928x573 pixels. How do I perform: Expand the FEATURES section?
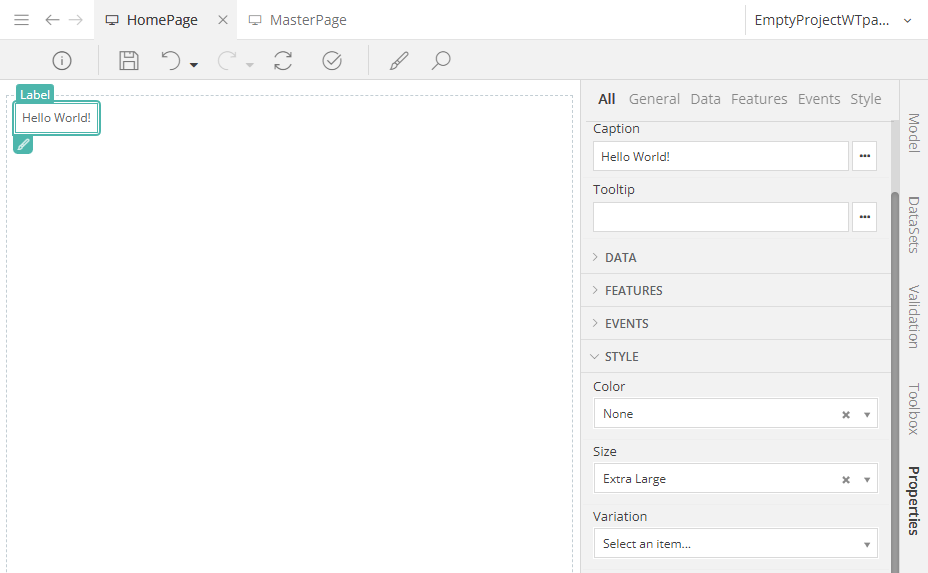pyautogui.click(x=633, y=291)
